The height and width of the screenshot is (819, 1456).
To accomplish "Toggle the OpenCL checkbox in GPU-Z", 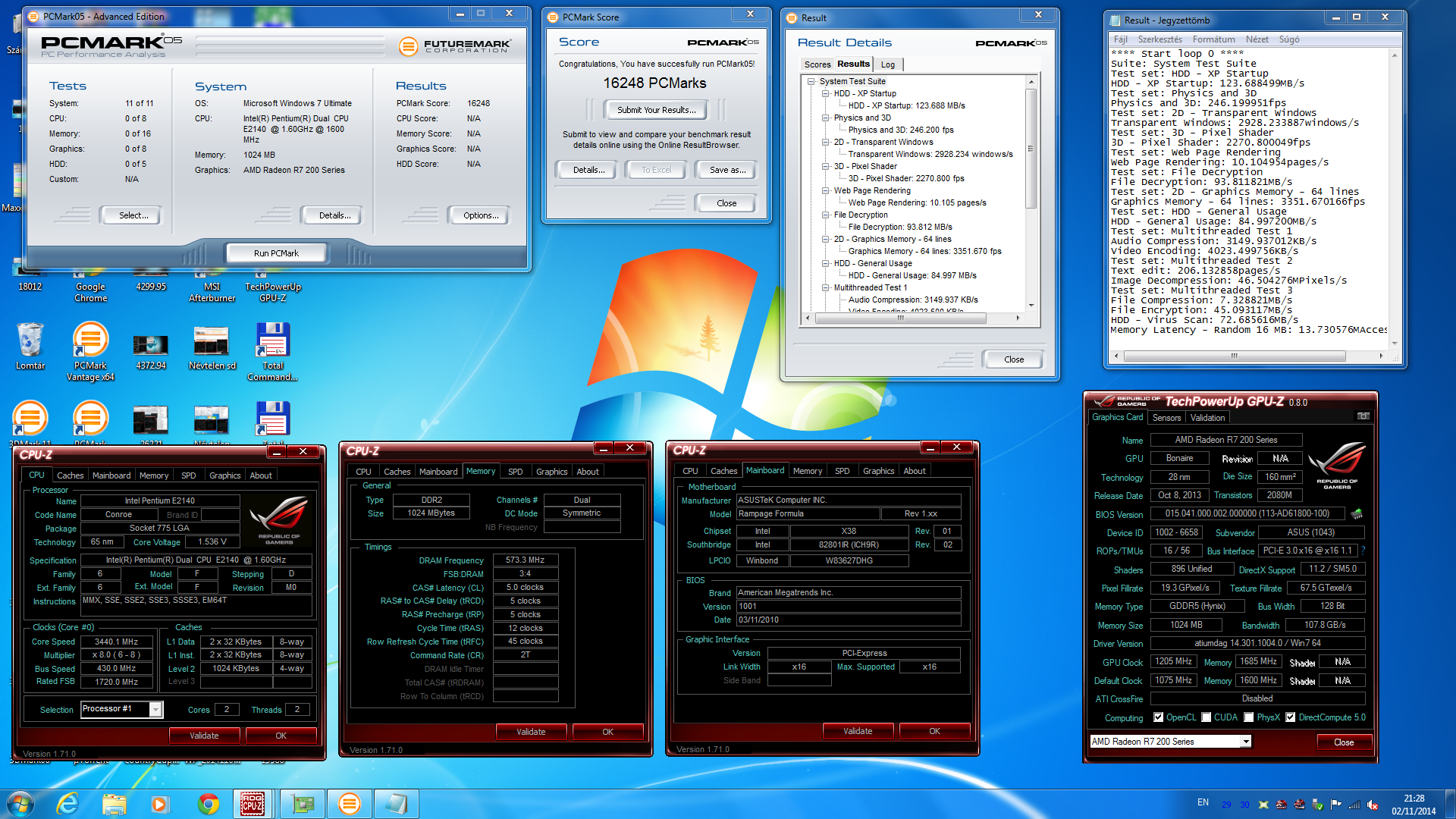I will tap(1158, 717).
